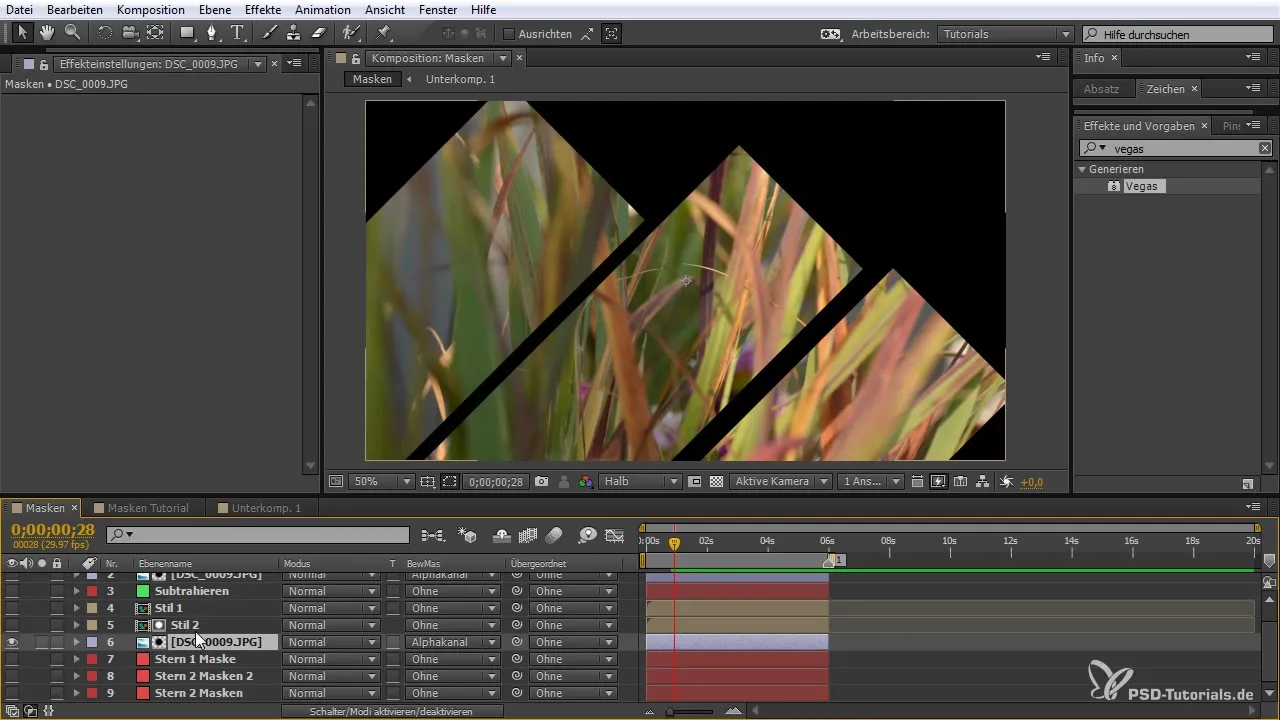Select the Rotation tool

coord(105,33)
